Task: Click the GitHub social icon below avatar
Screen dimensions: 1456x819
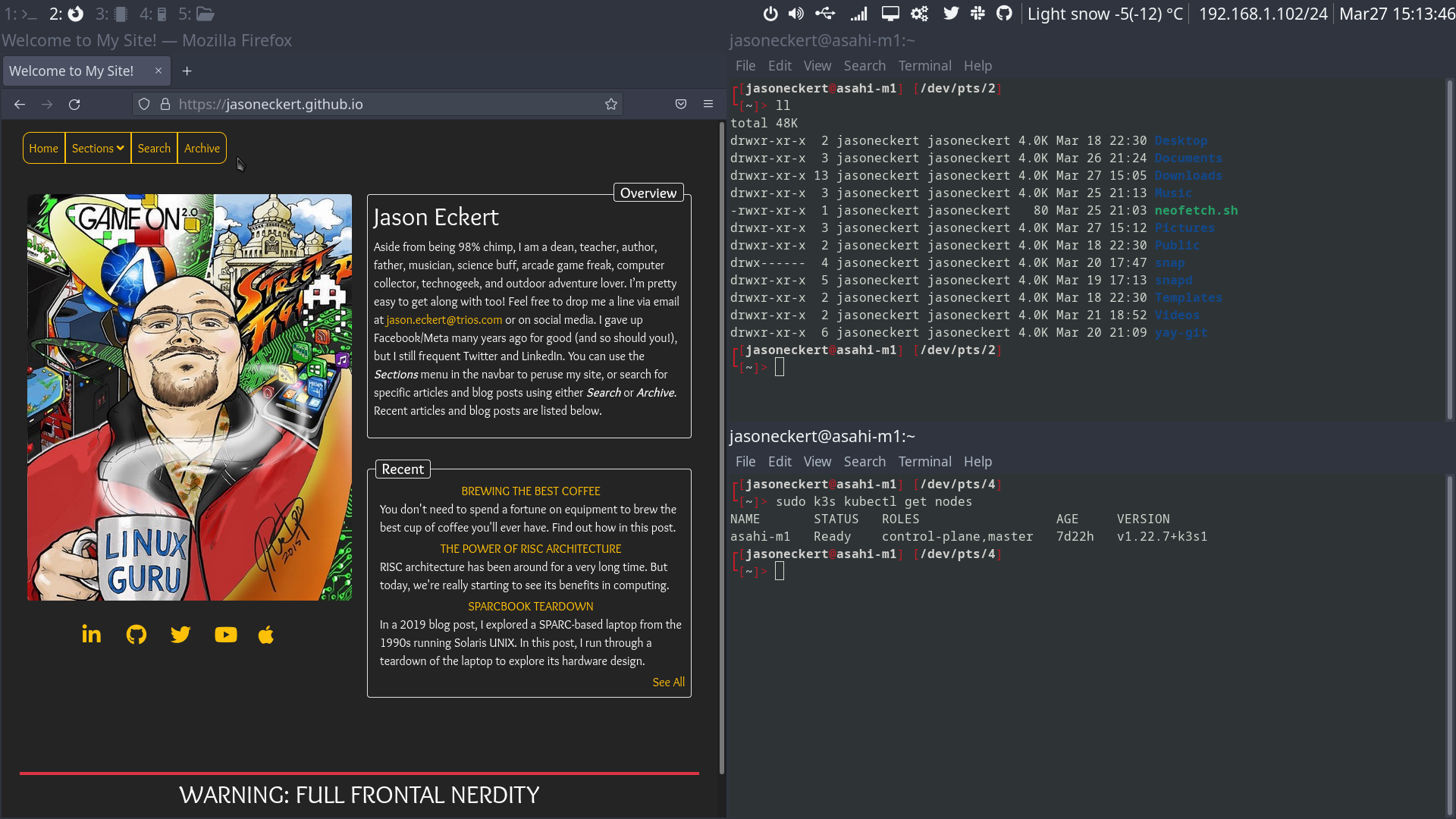Action: tap(136, 634)
